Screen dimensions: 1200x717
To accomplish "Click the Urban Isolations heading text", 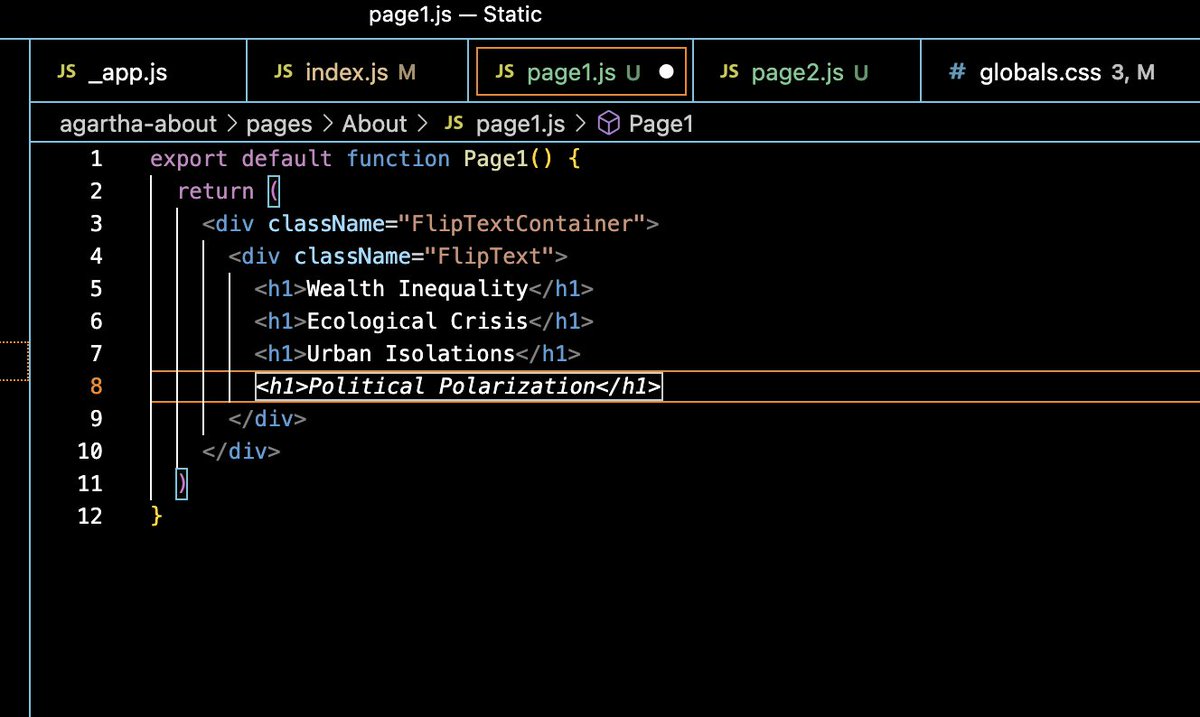I will pyautogui.click(x=410, y=354).
